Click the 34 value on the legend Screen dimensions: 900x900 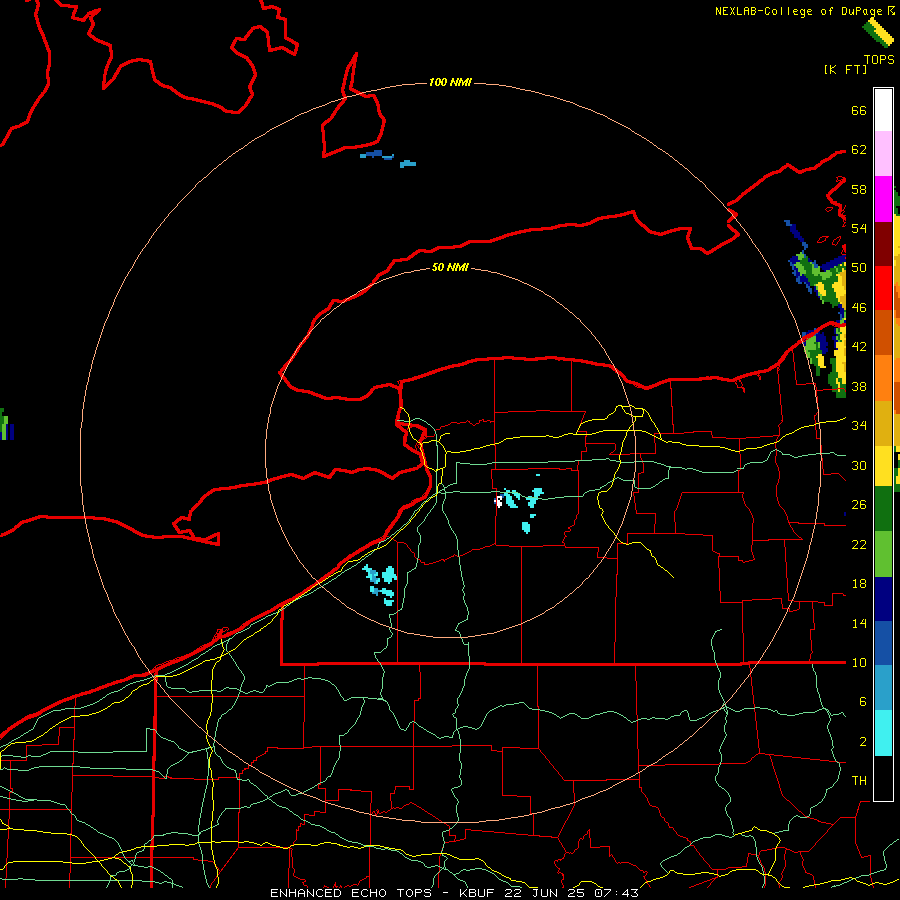(859, 426)
